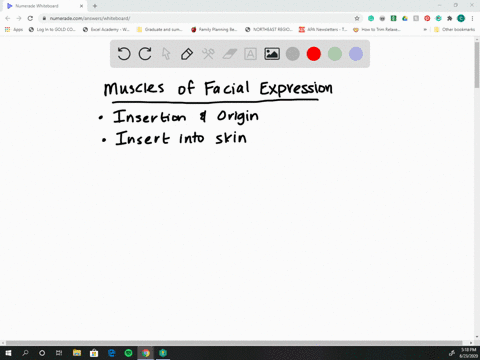The image size is (480, 360).
Task: Open Other bookmarks folder
Action: (454, 29)
